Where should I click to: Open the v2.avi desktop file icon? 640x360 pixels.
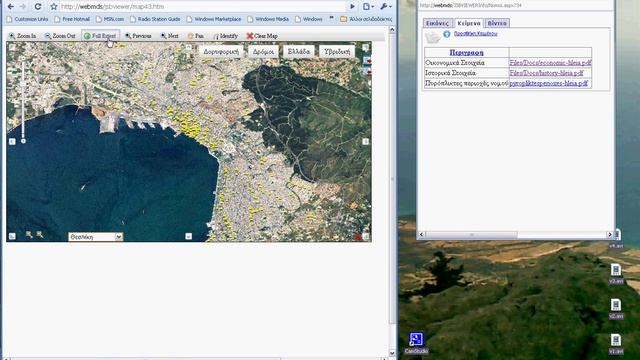616,309
